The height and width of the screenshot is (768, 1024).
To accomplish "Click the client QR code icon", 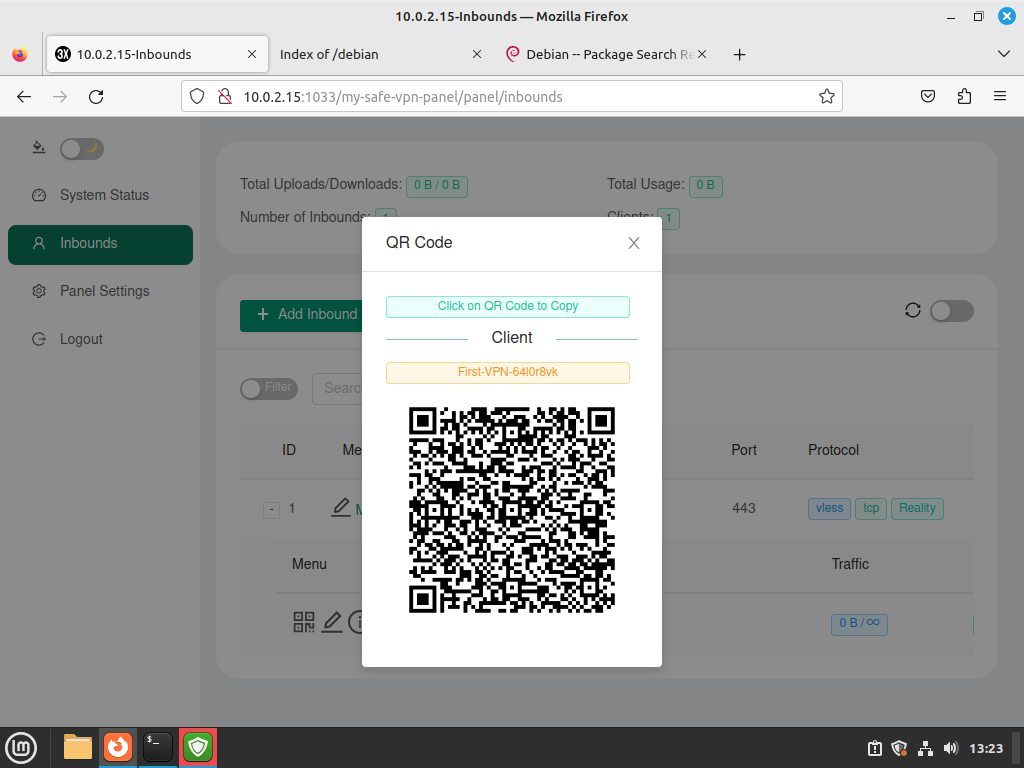I will point(304,622).
